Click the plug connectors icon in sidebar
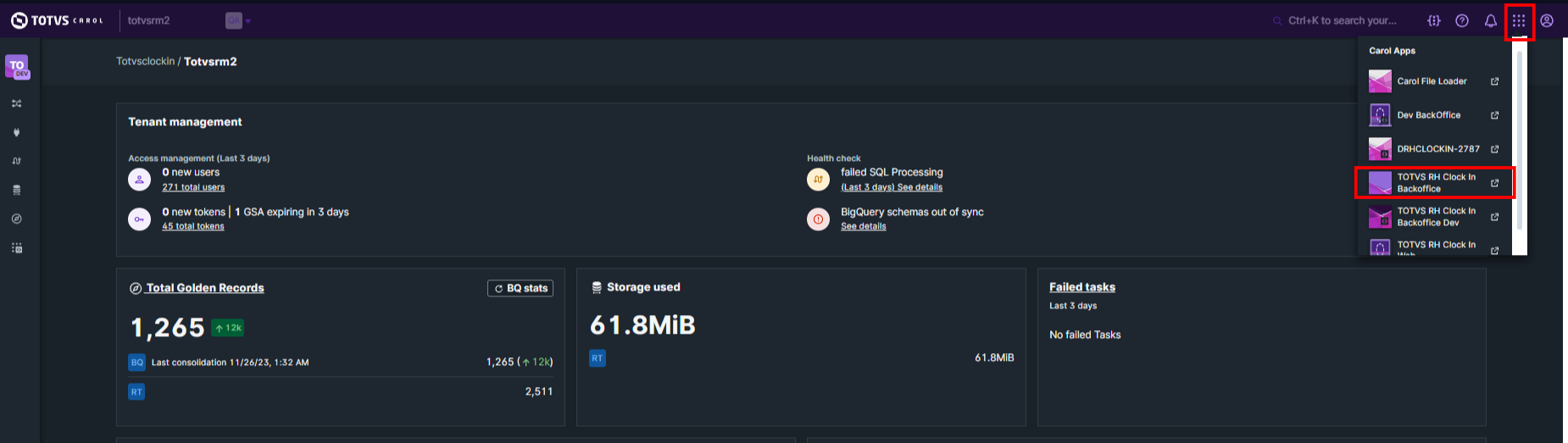The image size is (1568, 443). (x=16, y=132)
